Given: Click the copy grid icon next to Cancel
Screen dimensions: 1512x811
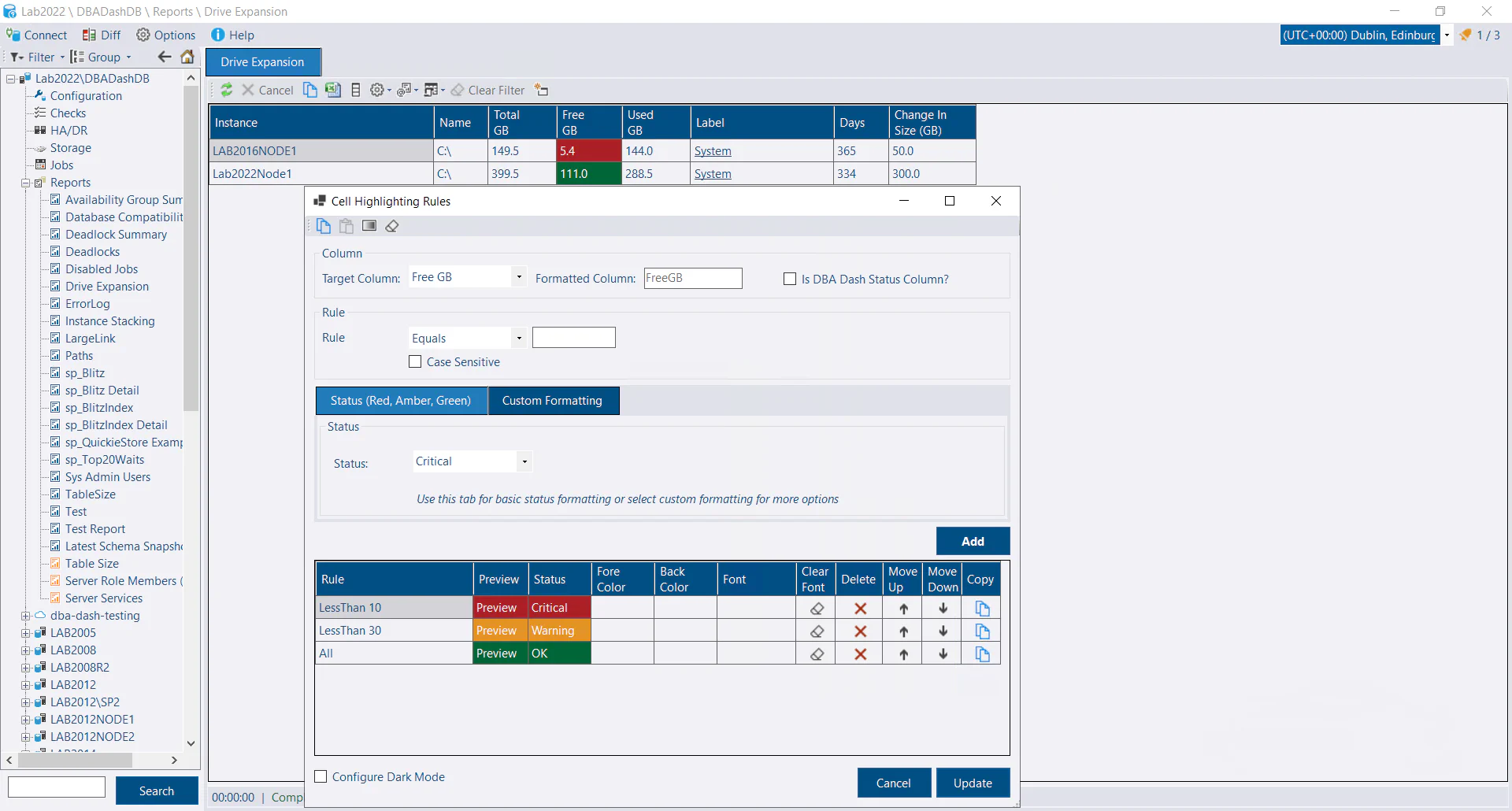Looking at the screenshot, I should [310, 90].
